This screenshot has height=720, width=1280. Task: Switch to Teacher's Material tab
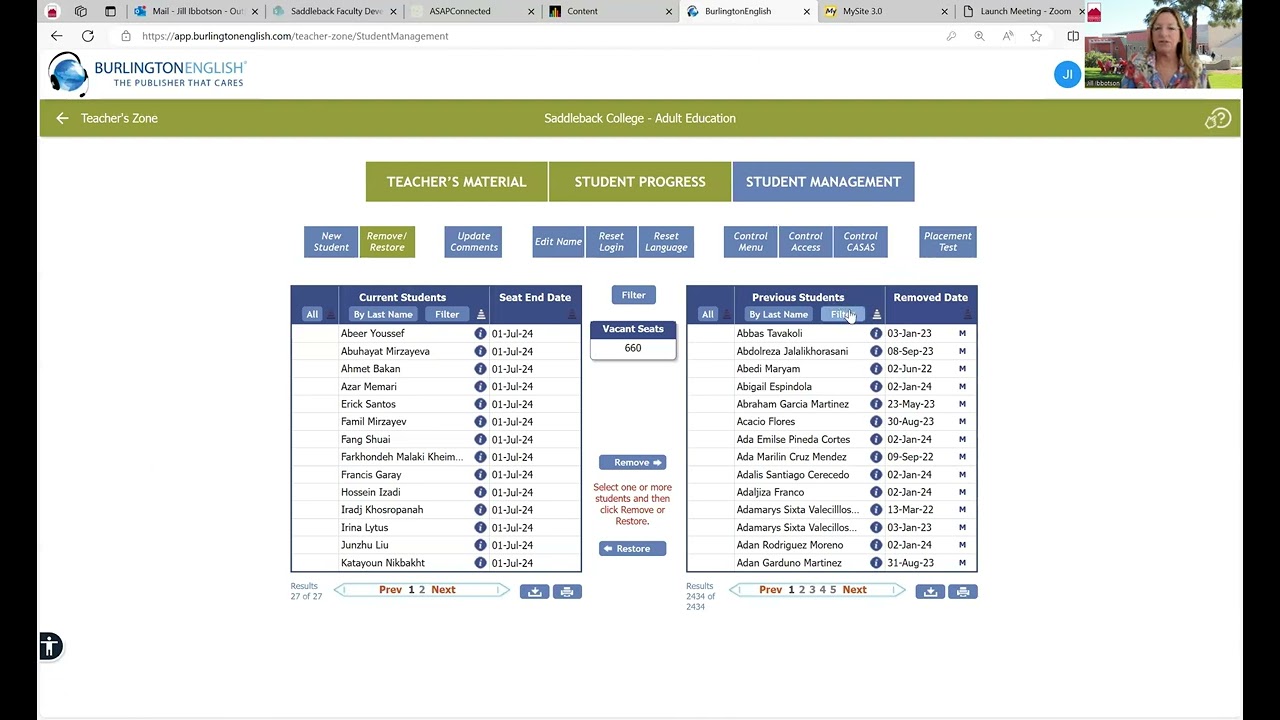coord(456,182)
